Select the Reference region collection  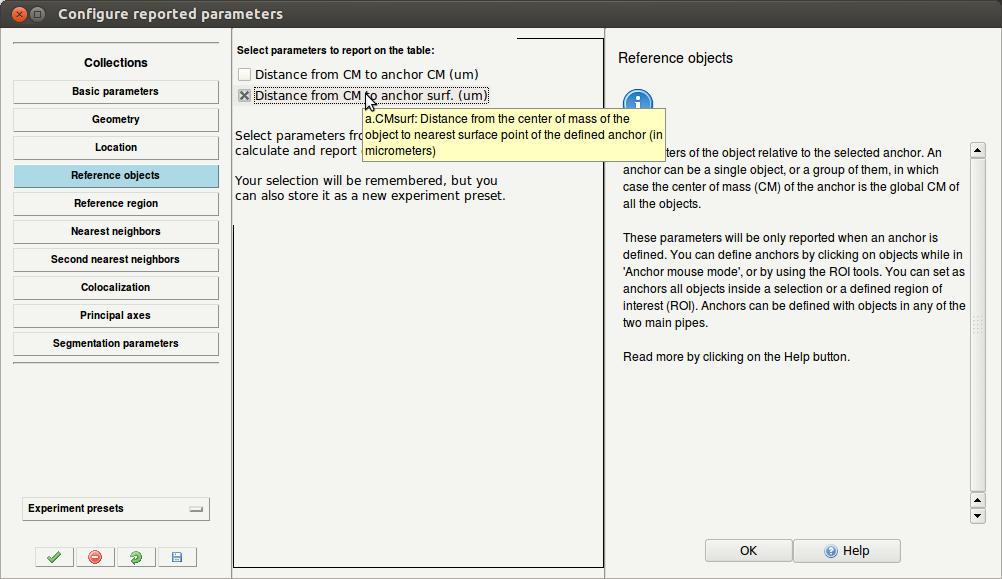pyautogui.click(x=116, y=204)
